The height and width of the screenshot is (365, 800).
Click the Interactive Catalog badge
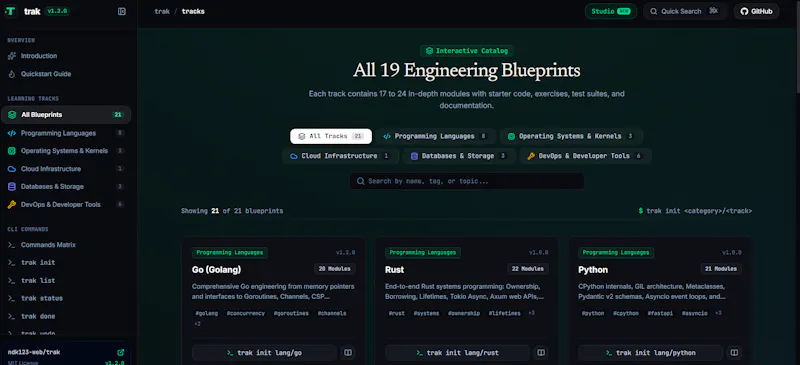467,51
